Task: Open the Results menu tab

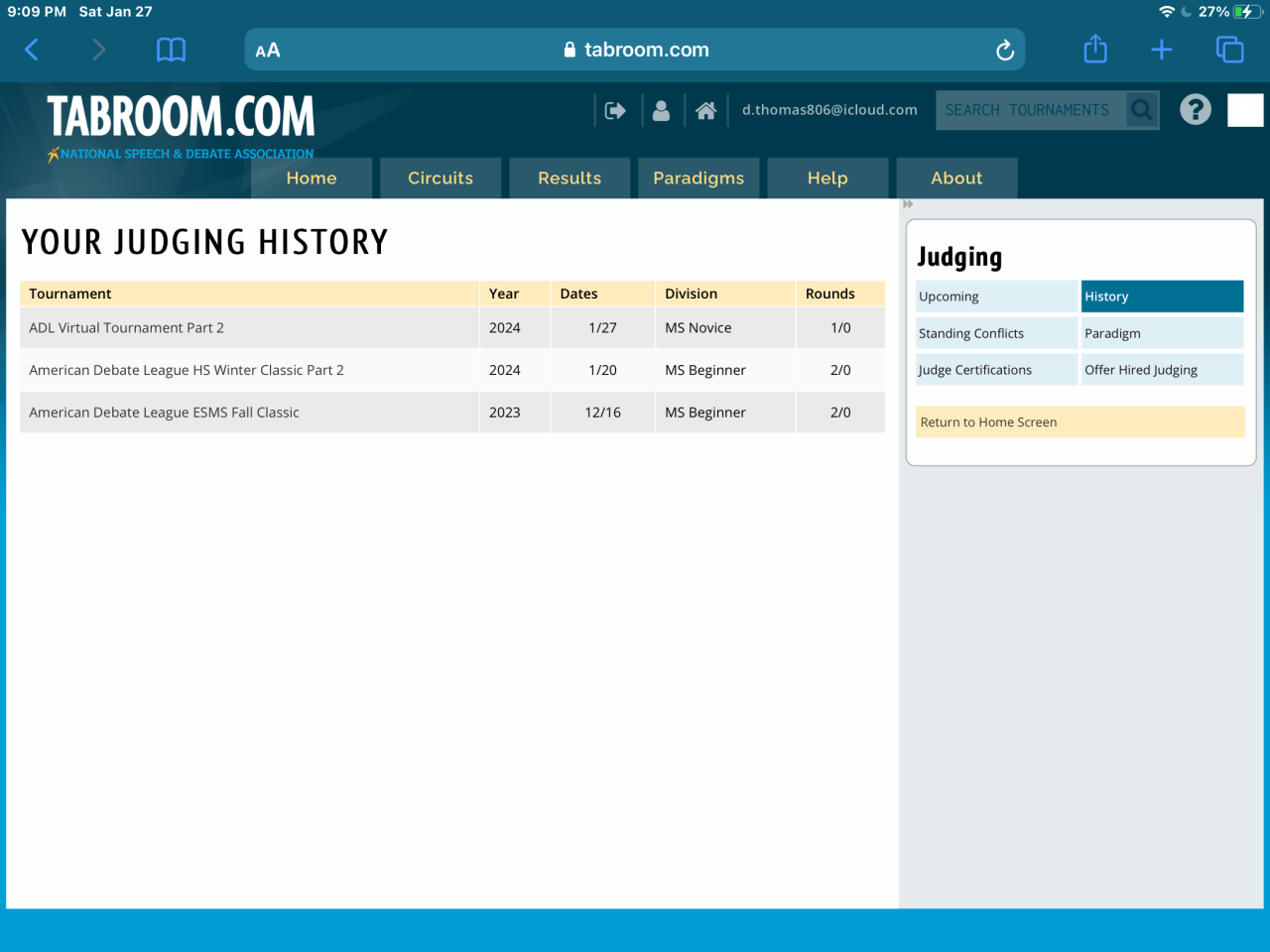Action: [570, 178]
